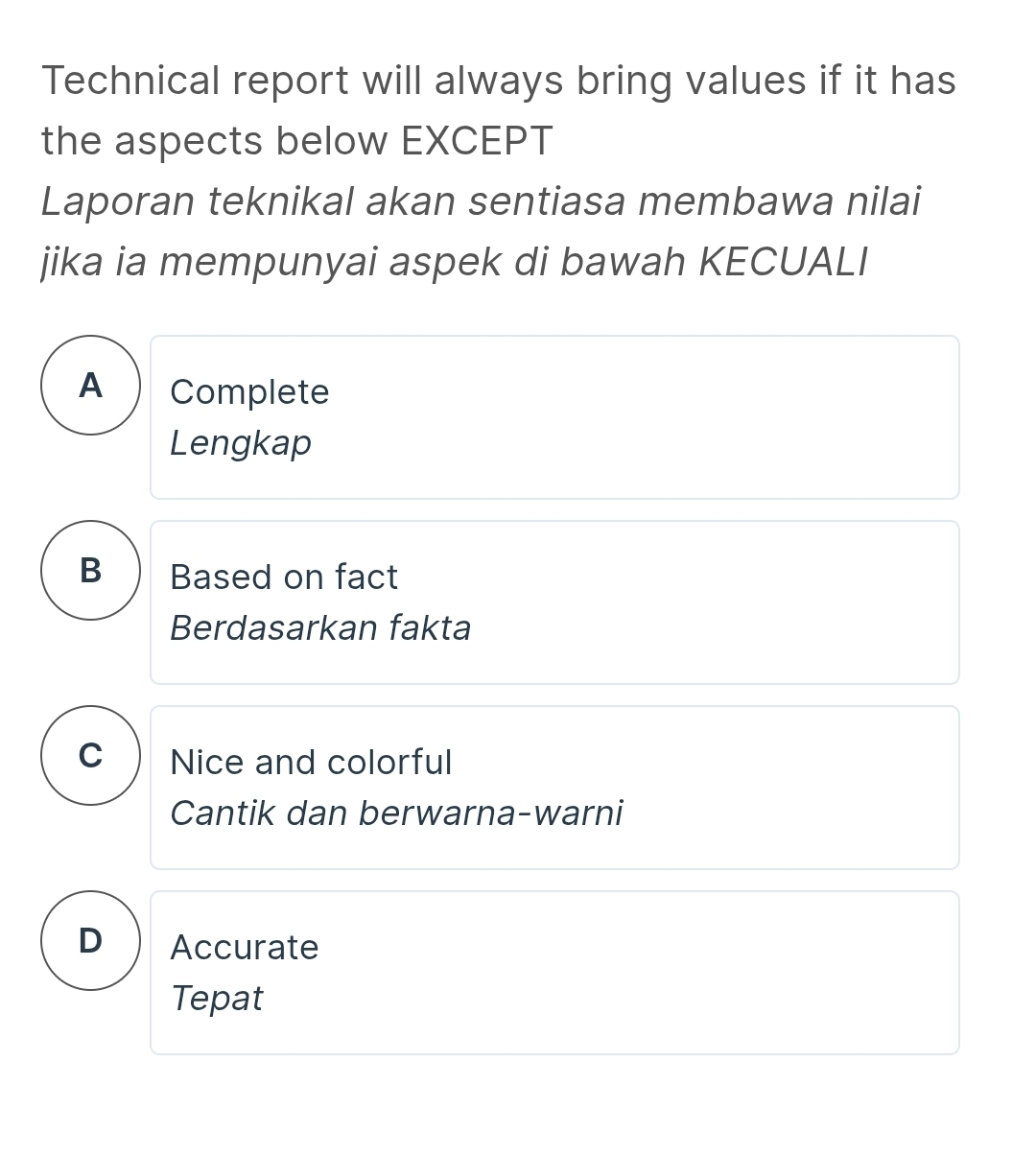This screenshot has width=1036, height=1155.
Task: Select the circle labeled D
Action: point(90,941)
